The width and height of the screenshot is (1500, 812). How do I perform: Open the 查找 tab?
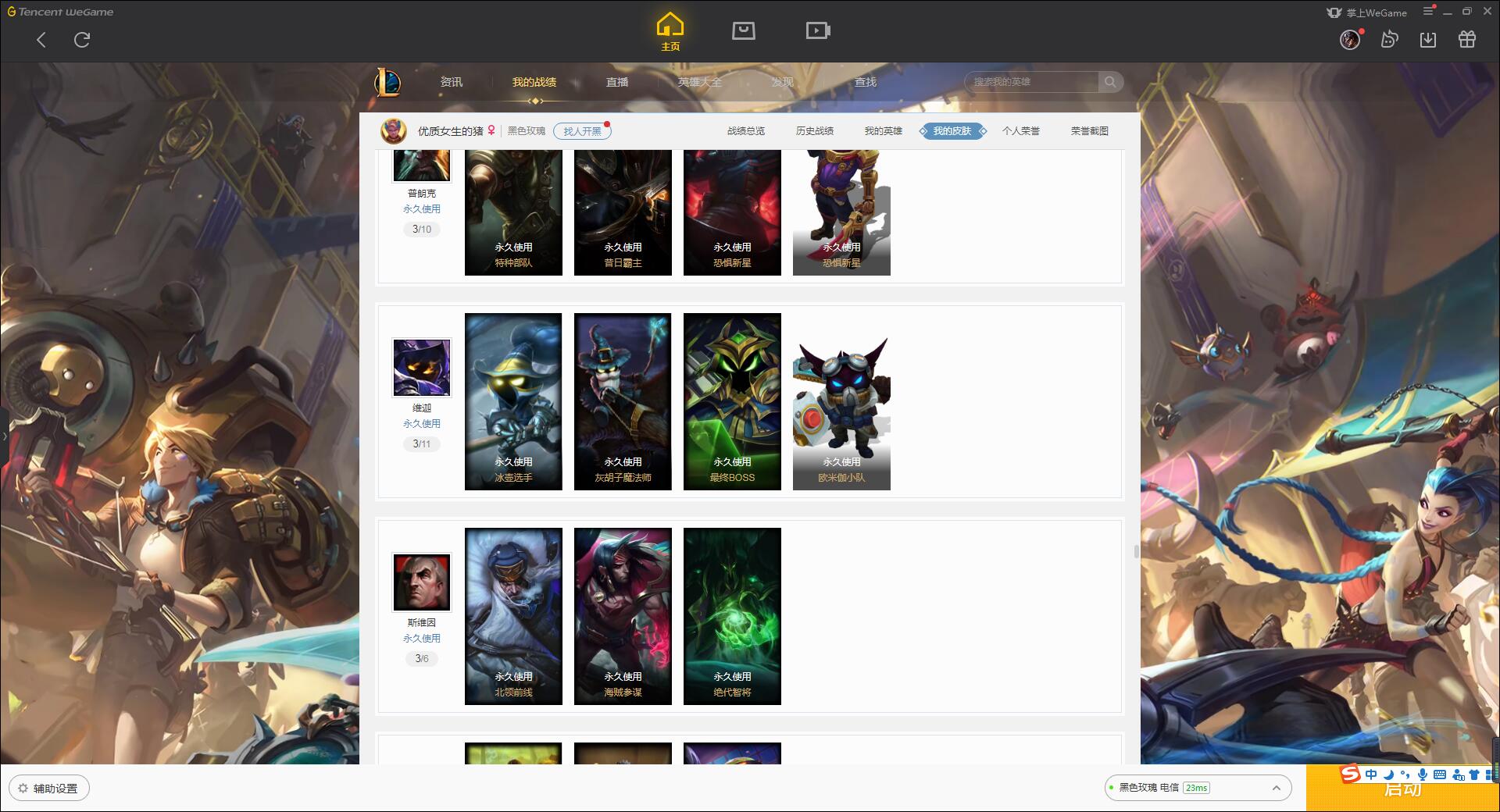866,82
